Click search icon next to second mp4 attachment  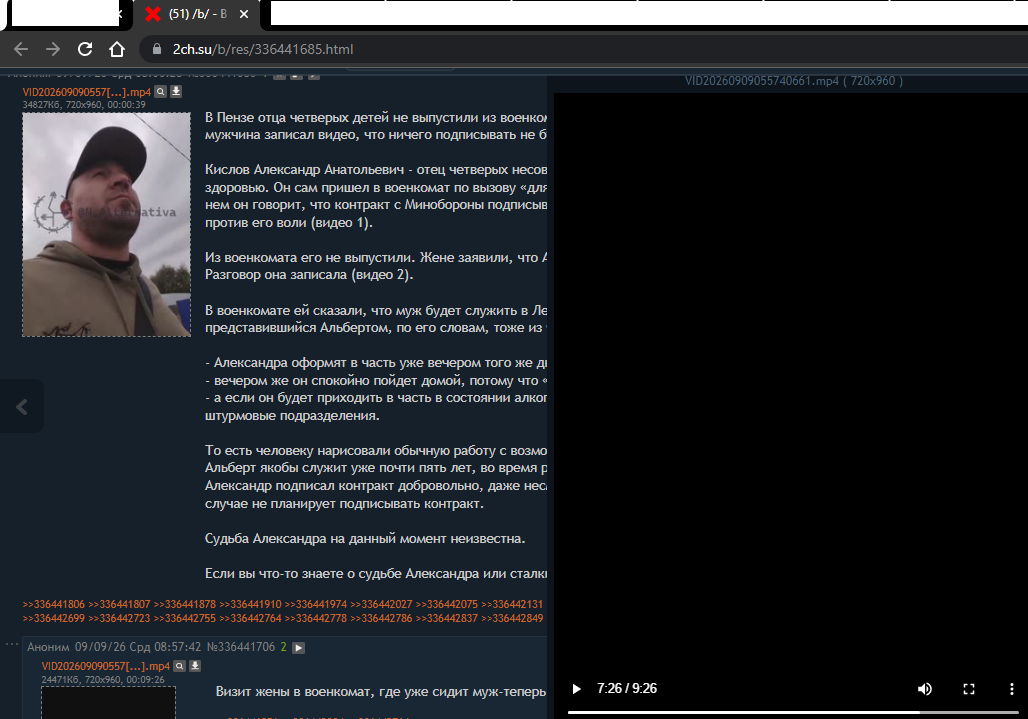pos(180,666)
